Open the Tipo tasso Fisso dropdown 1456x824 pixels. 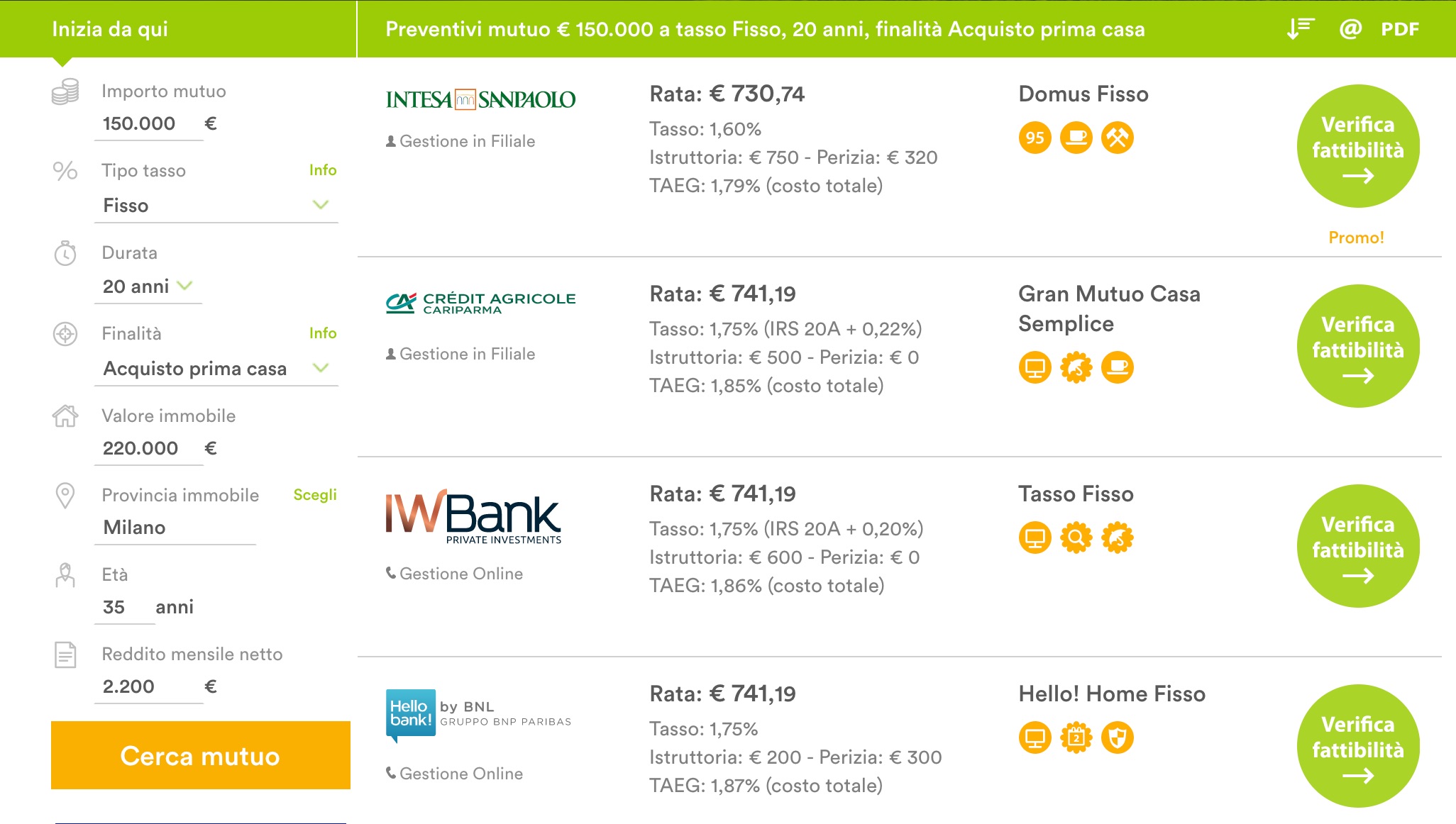pyautogui.click(x=216, y=206)
